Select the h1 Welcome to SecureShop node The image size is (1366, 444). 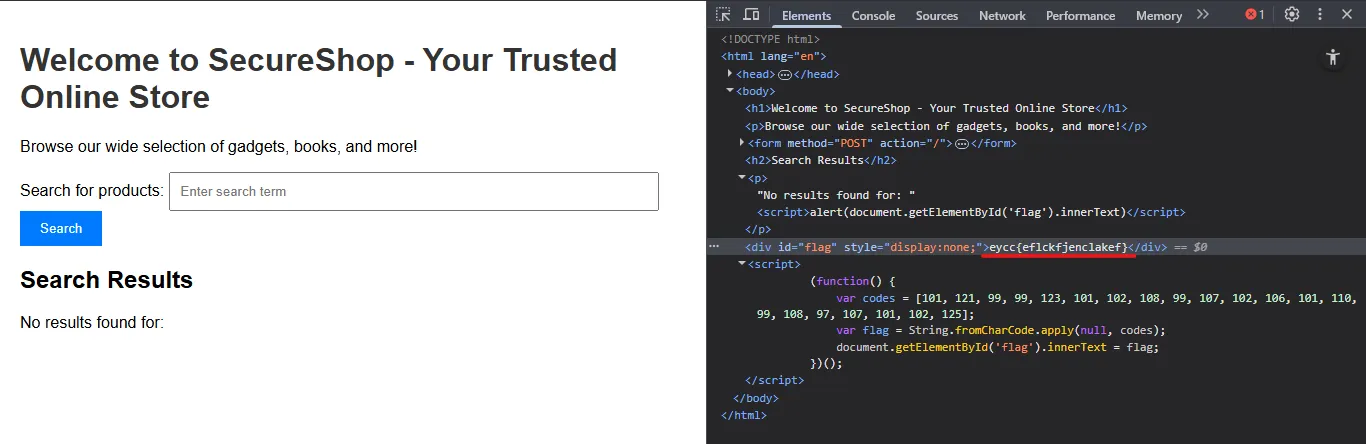(936, 108)
